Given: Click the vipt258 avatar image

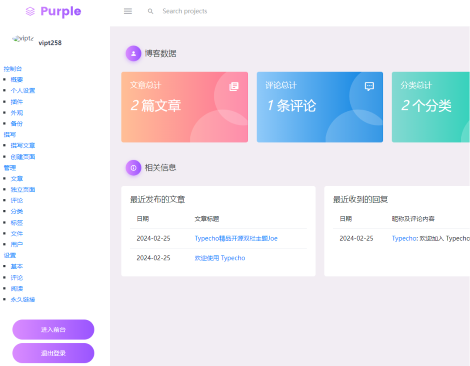Looking at the screenshot, I should click(x=23, y=39).
